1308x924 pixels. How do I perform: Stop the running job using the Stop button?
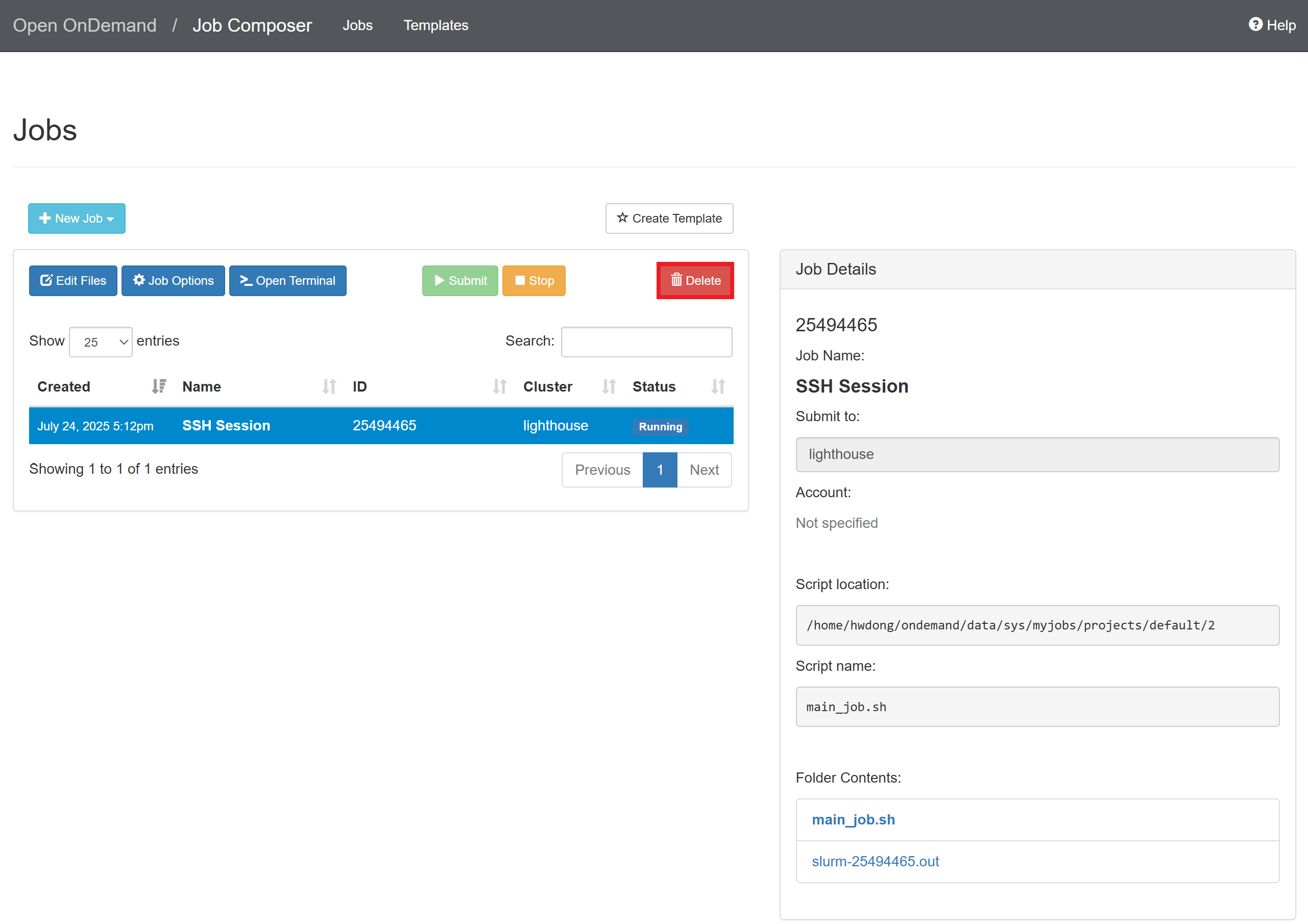click(x=533, y=281)
